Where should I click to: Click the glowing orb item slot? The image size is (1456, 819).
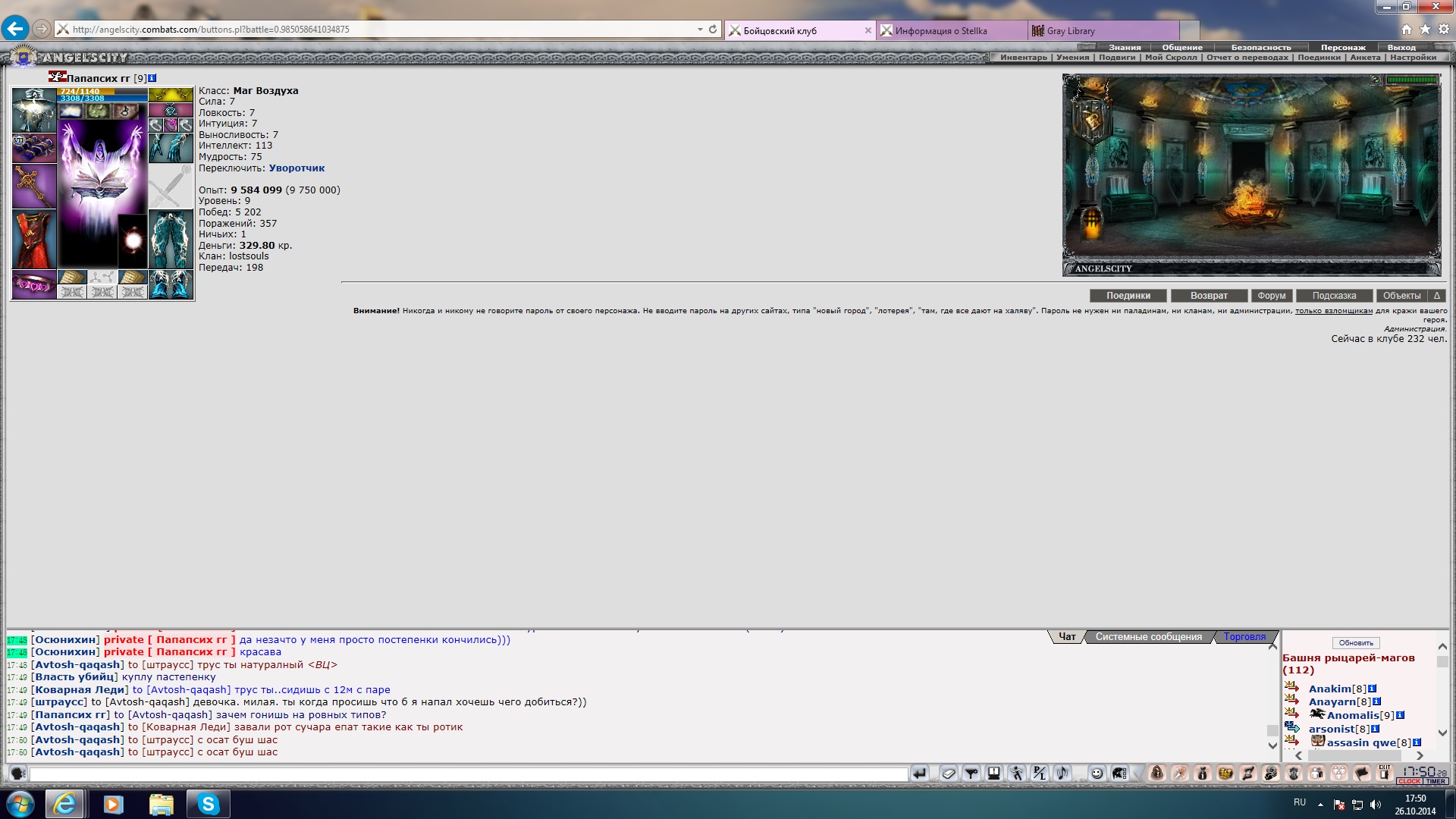click(133, 241)
